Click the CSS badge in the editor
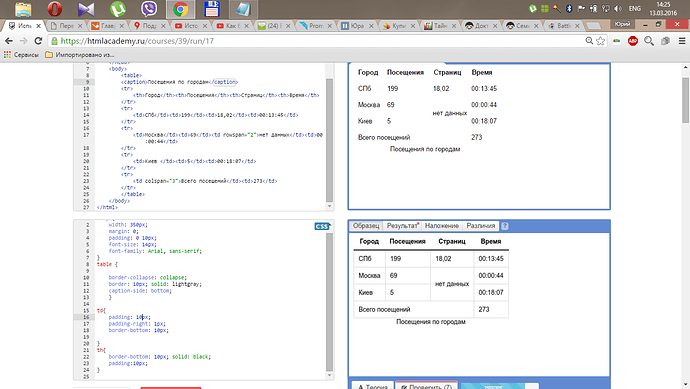The image size is (690, 389). click(322, 226)
